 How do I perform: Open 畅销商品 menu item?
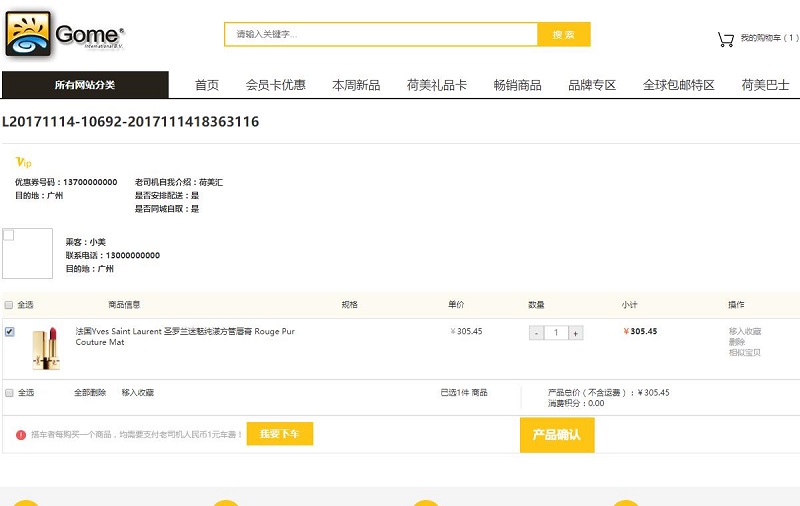click(517, 85)
